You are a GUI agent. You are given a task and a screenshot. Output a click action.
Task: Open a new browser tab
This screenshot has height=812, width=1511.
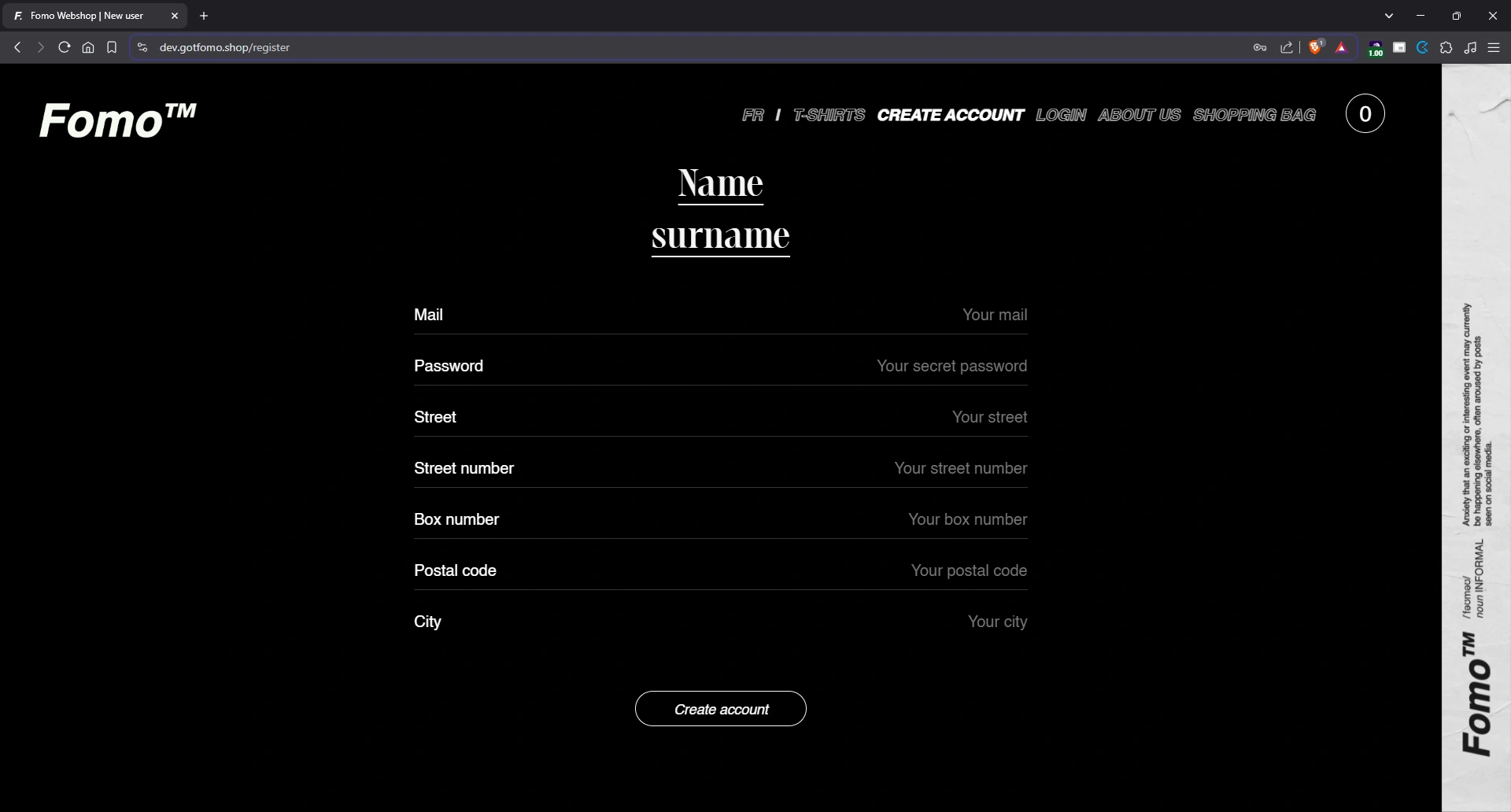204,16
